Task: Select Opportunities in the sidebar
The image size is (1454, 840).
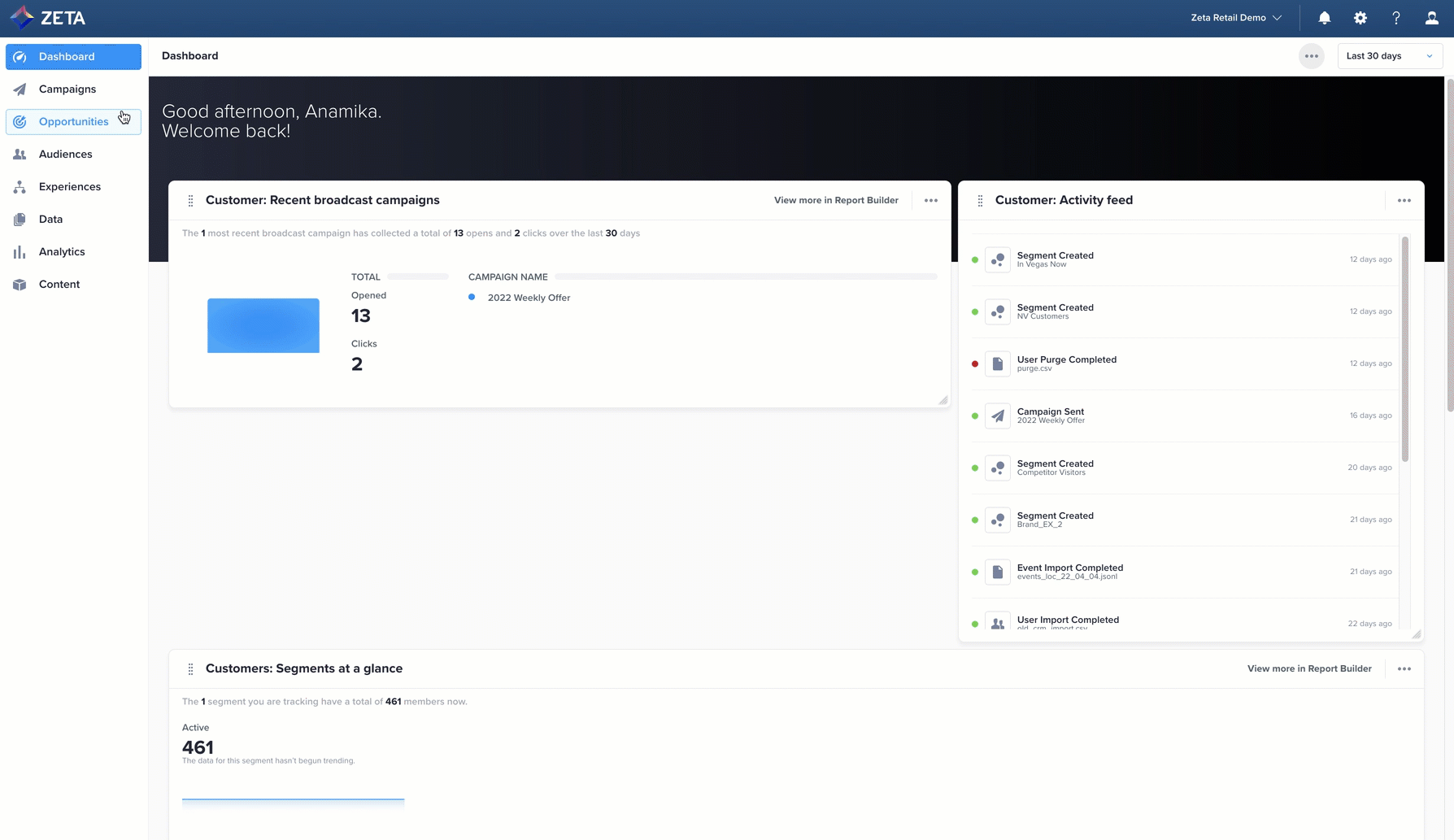Action: (x=73, y=122)
